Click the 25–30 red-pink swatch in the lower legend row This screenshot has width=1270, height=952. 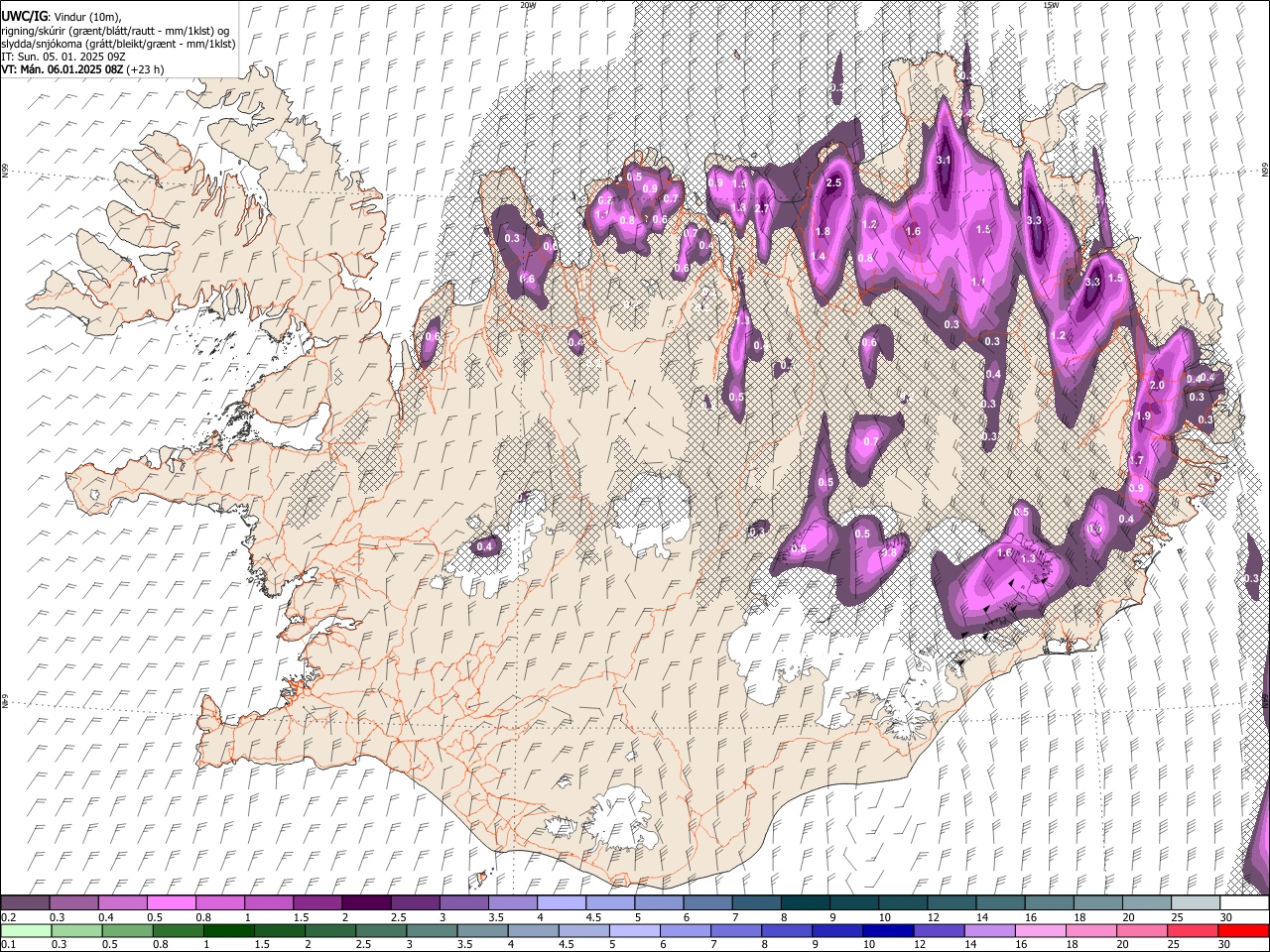click(x=1193, y=930)
